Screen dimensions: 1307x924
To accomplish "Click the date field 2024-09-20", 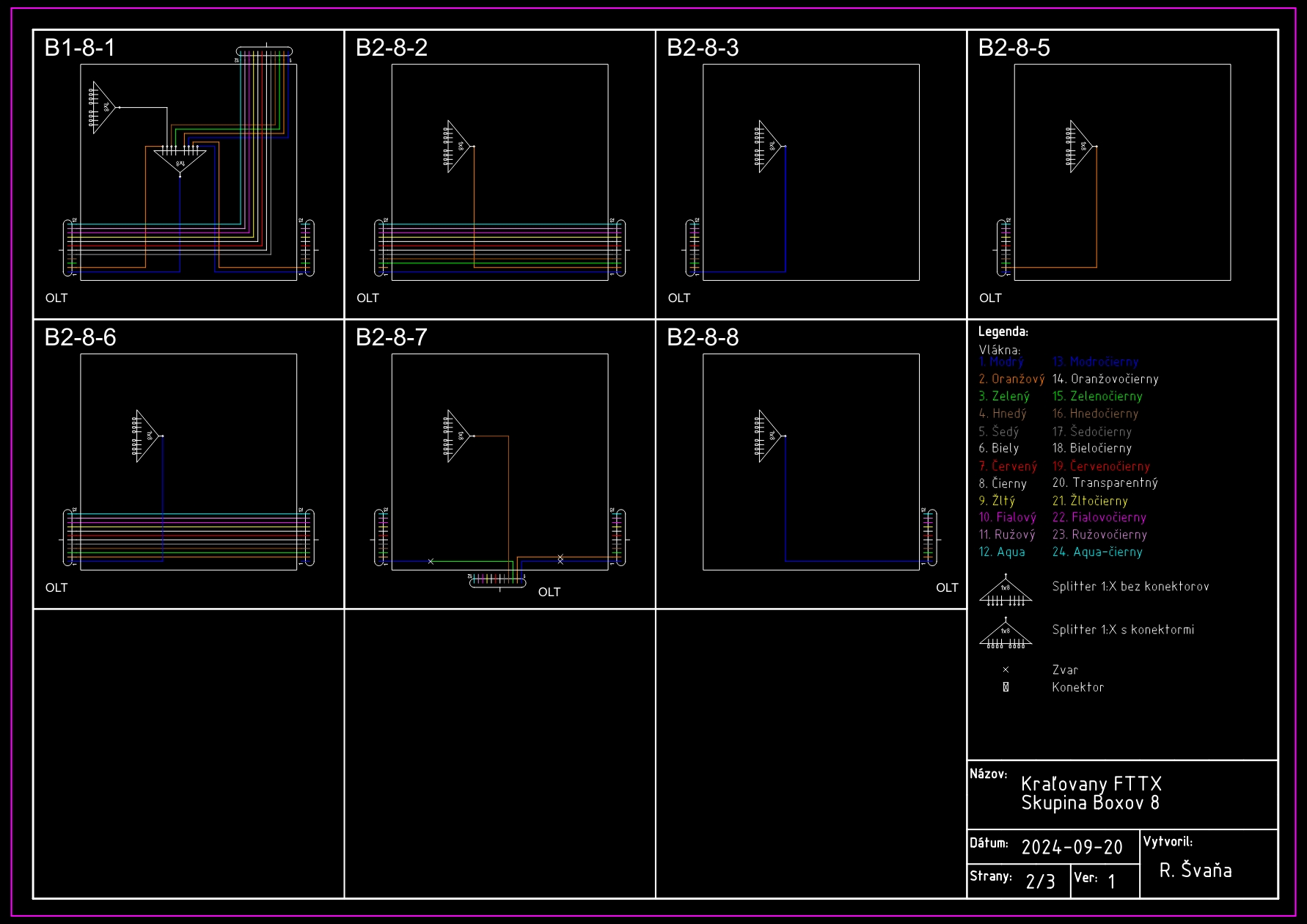I will (1072, 848).
